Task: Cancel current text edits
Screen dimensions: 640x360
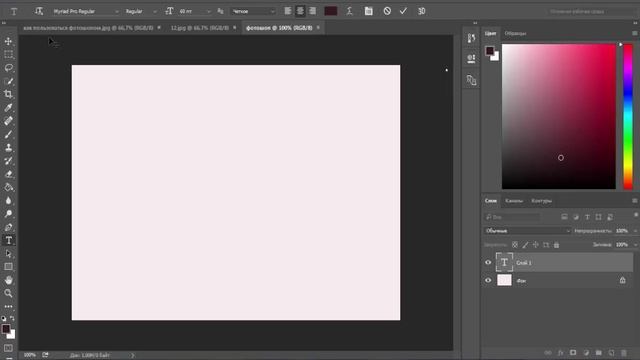Action: click(387, 11)
